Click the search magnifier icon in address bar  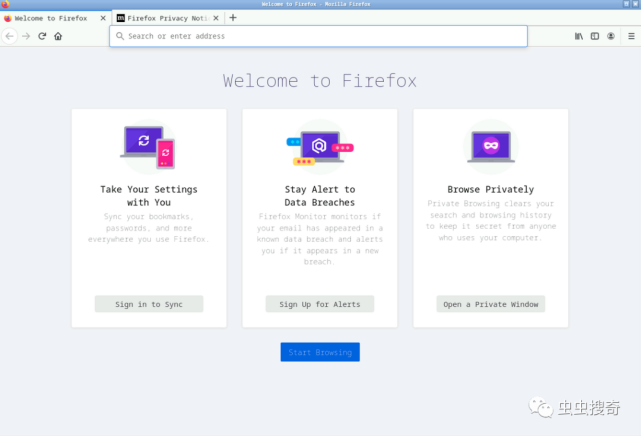click(120, 36)
